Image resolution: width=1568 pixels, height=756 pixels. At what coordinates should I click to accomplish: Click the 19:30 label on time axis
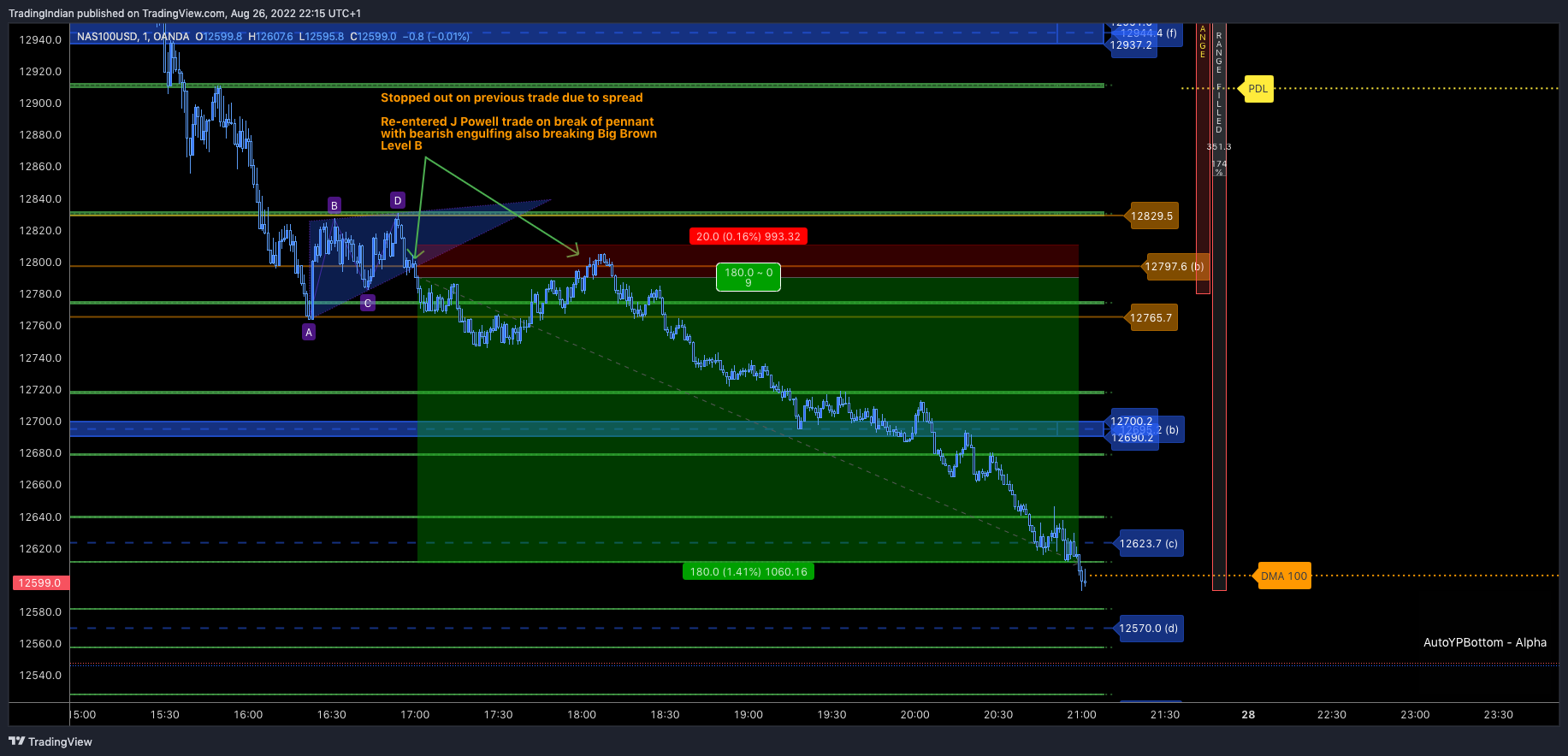coord(831,714)
